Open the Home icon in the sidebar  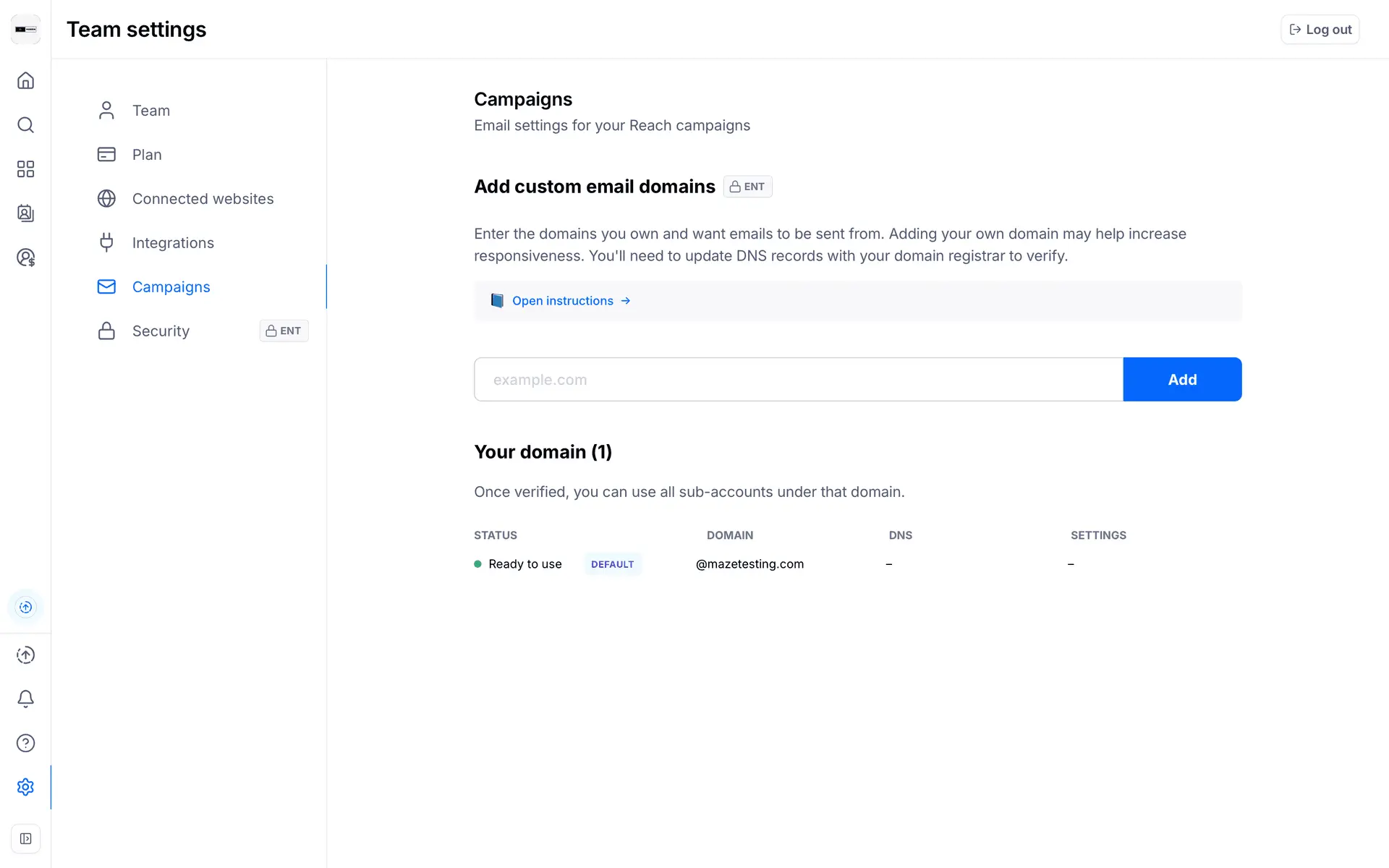click(25, 80)
